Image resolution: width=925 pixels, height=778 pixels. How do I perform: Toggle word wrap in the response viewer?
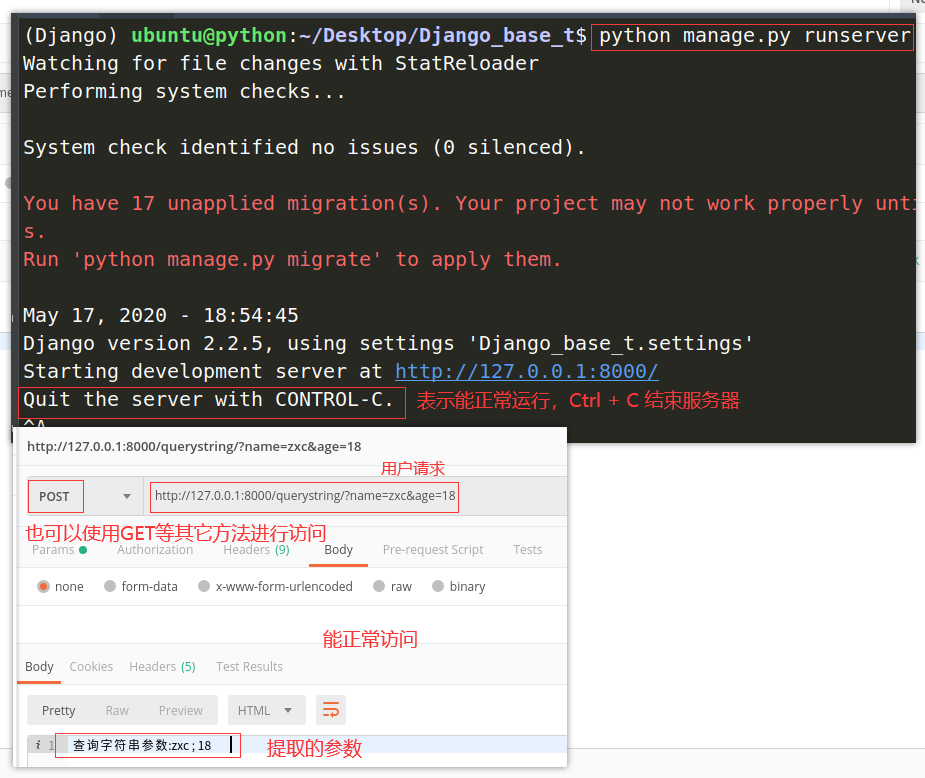pos(330,709)
